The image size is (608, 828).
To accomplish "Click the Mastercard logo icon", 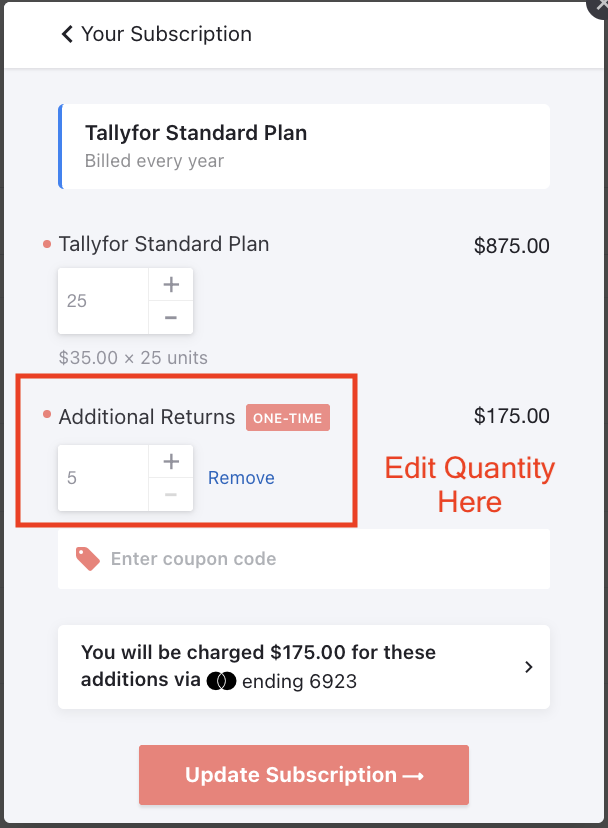I will coord(221,681).
